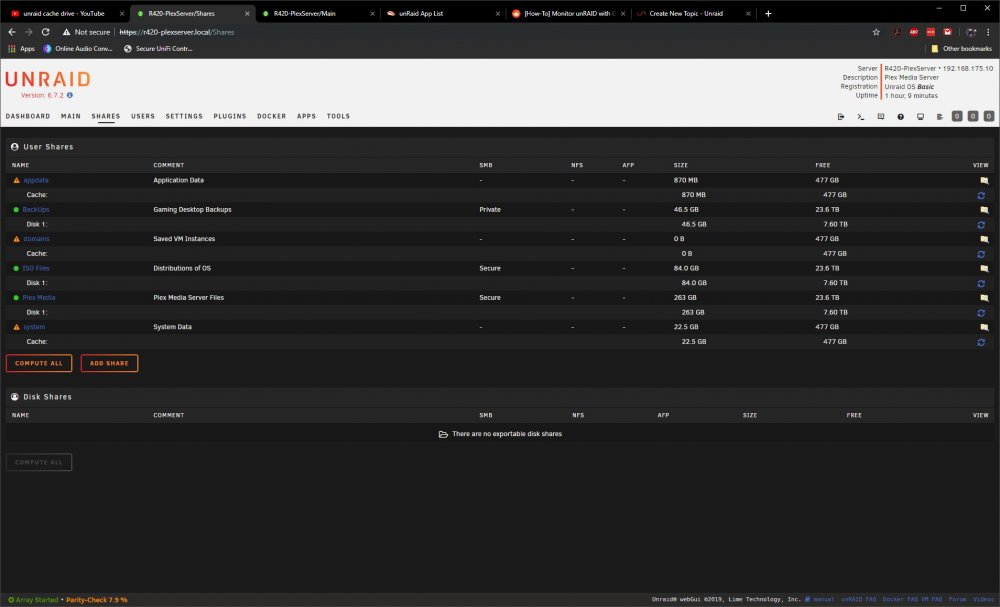Select the Shares menu item
Viewport: 1000px width, 607px height.
point(105,117)
